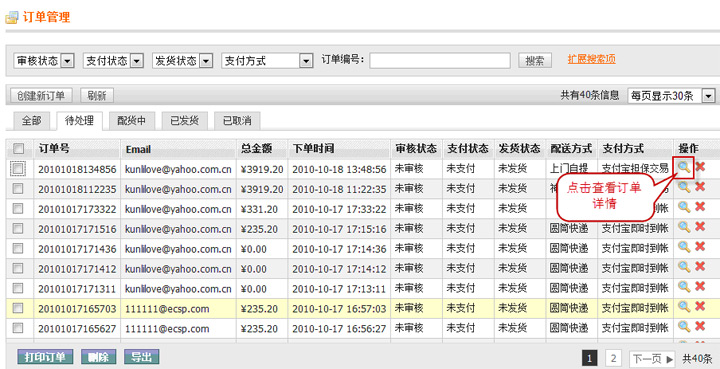Delete order 20101018134856 with red X
The width and height of the screenshot is (720, 369).
pyautogui.click(x=700, y=167)
